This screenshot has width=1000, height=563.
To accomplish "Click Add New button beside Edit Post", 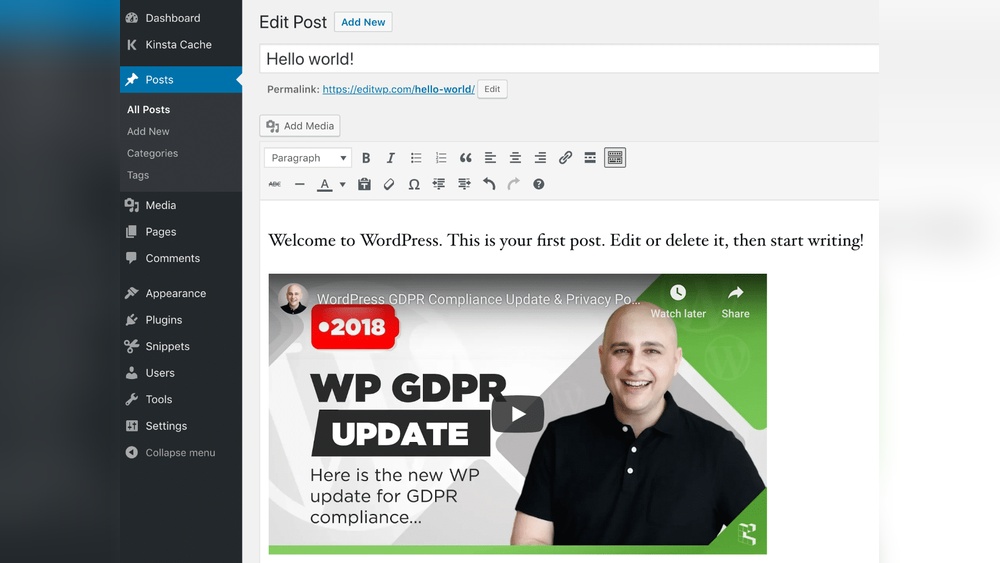I will pos(363,22).
